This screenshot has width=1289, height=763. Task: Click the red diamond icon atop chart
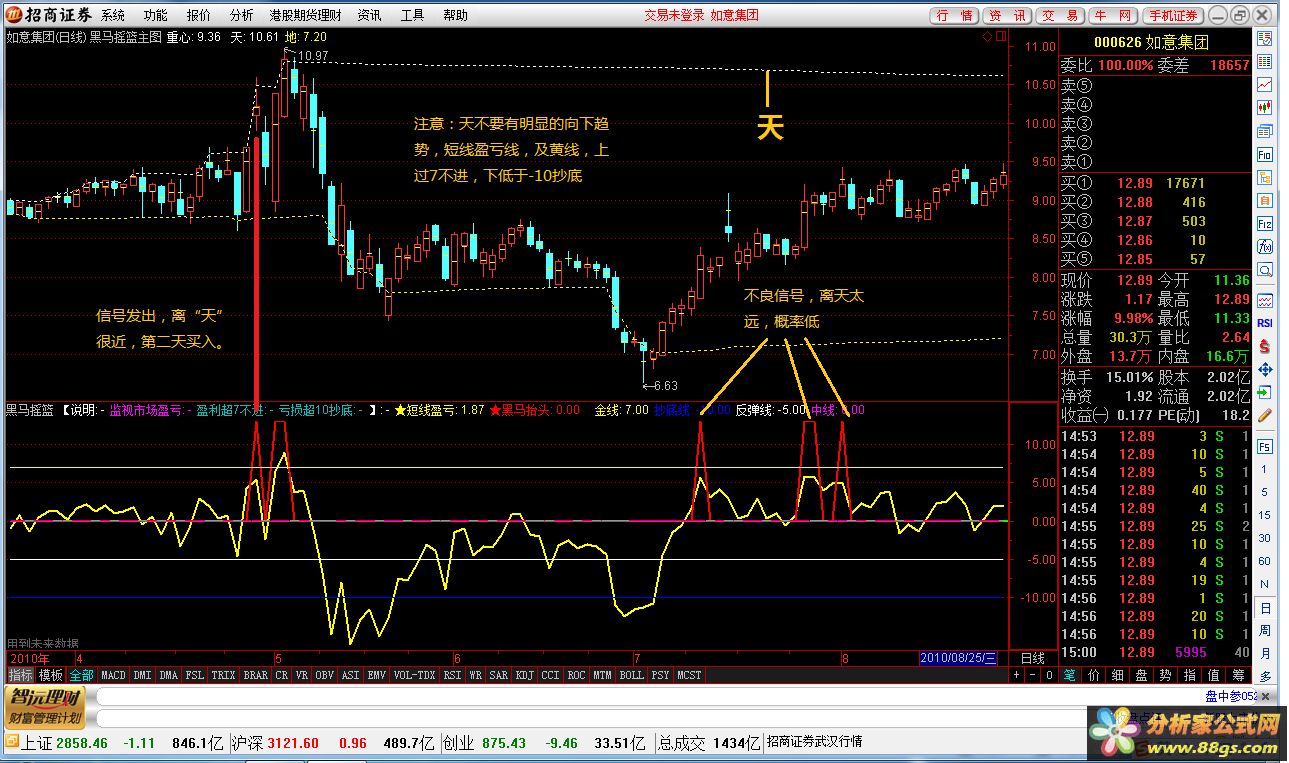tap(987, 37)
